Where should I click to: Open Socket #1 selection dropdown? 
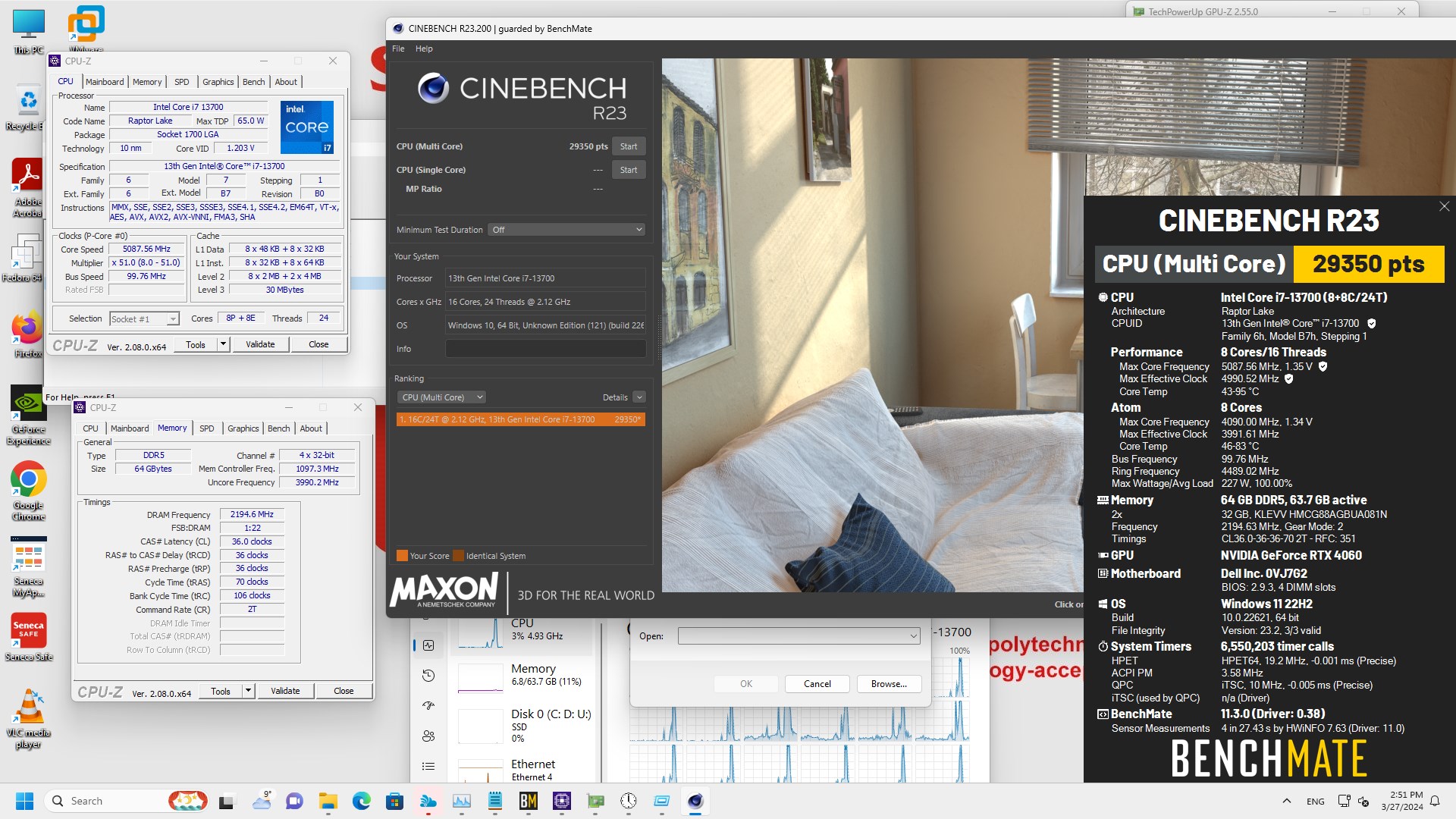pyautogui.click(x=144, y=318)
